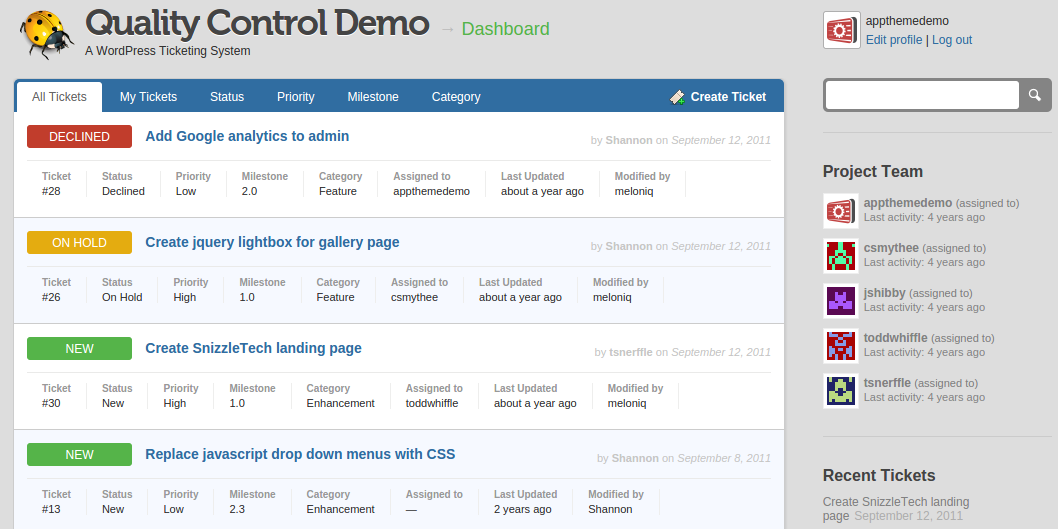
Task: Click the ladybug logo icon
Action: [x=46, y=33]
